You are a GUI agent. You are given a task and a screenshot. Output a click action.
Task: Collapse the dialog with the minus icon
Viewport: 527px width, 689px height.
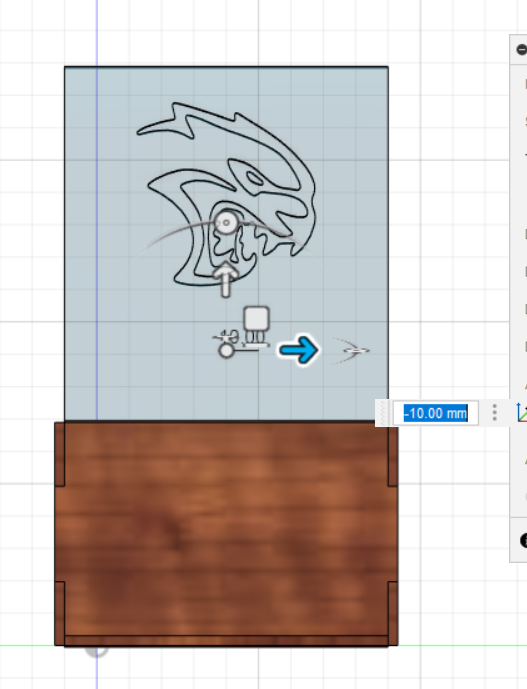(522, 49)
